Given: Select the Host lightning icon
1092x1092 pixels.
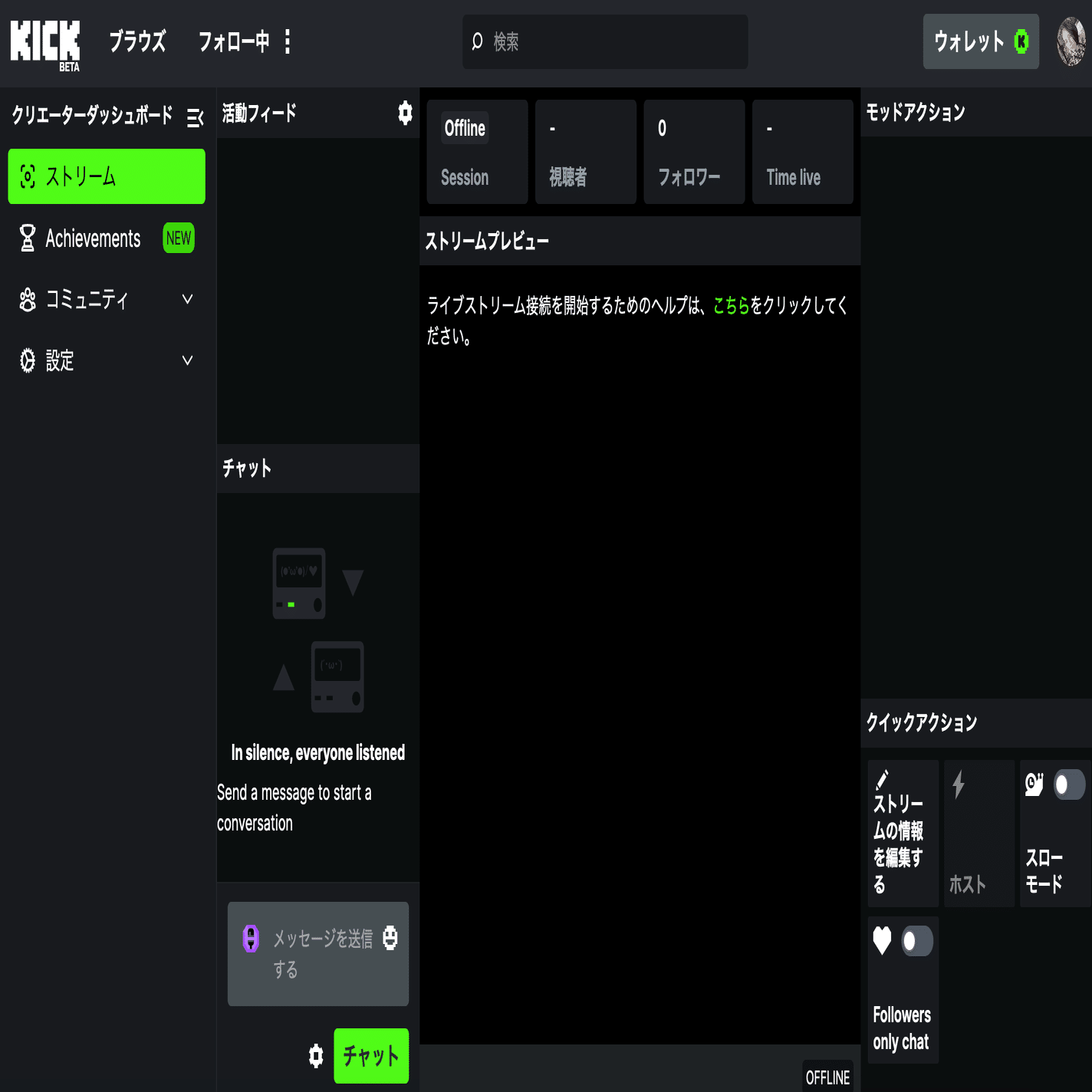Looking at the screenshot, I should tap(957, 783).
